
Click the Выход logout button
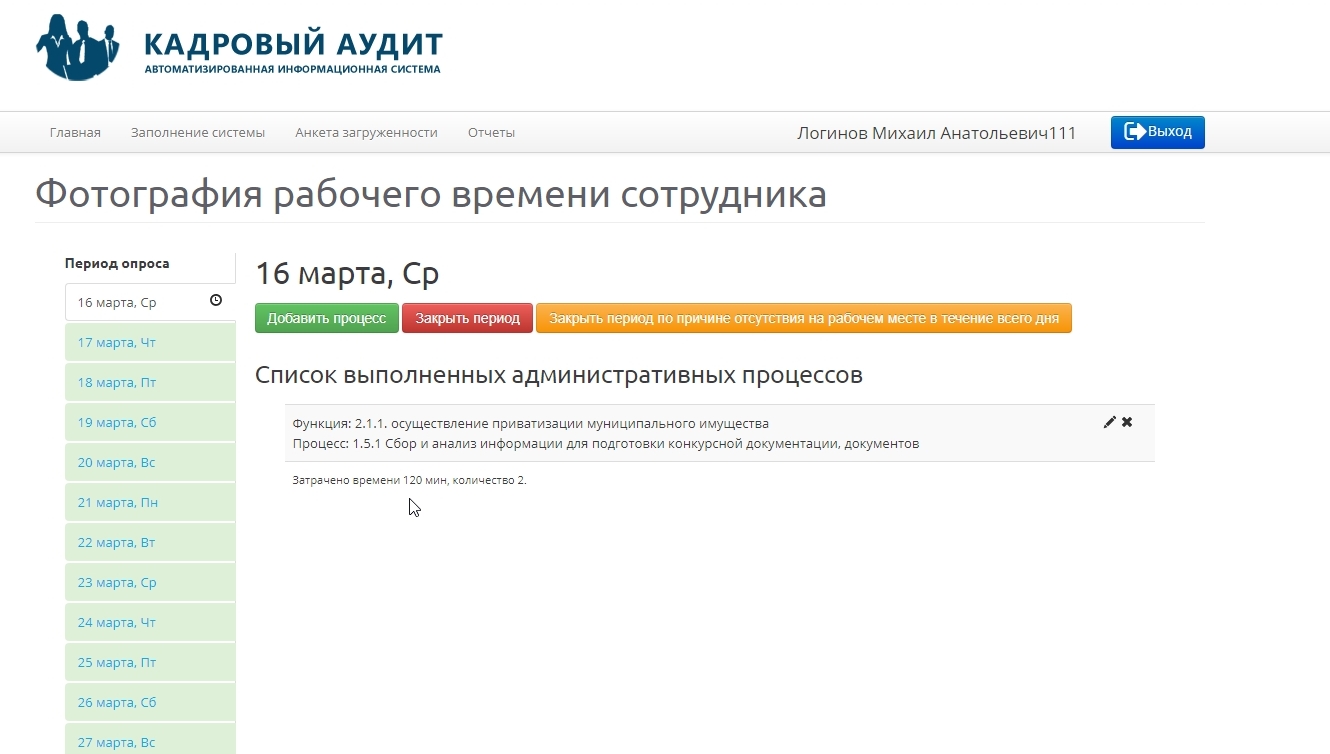[x=1158, y=132]
